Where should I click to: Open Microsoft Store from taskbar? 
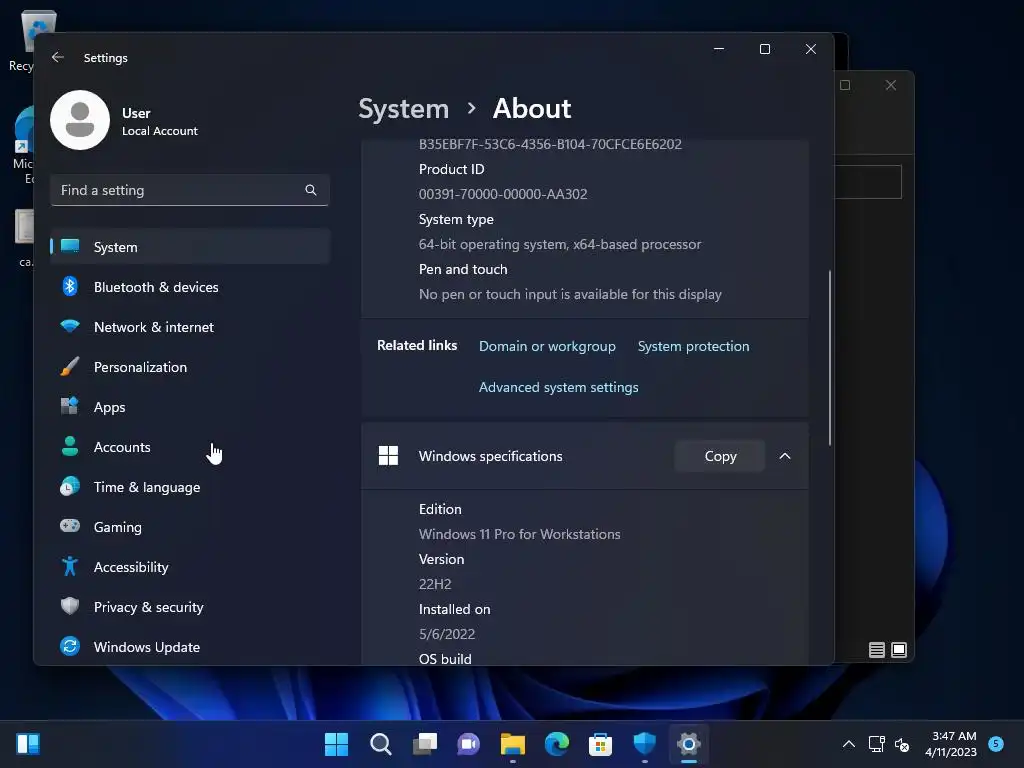pyautogui.click(x=600, y=744)
